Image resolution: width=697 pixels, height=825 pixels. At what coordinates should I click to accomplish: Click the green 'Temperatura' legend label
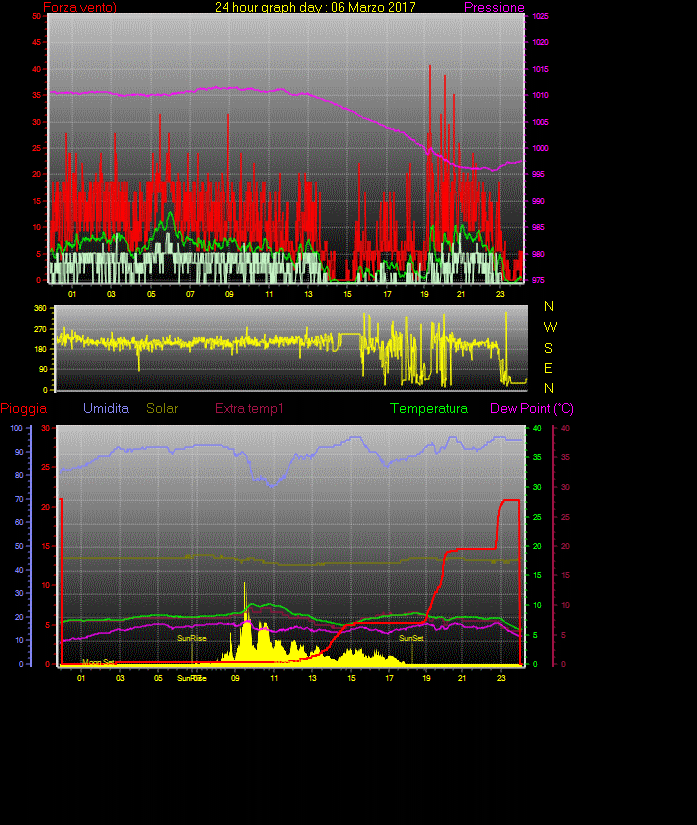tap(429, 409)
